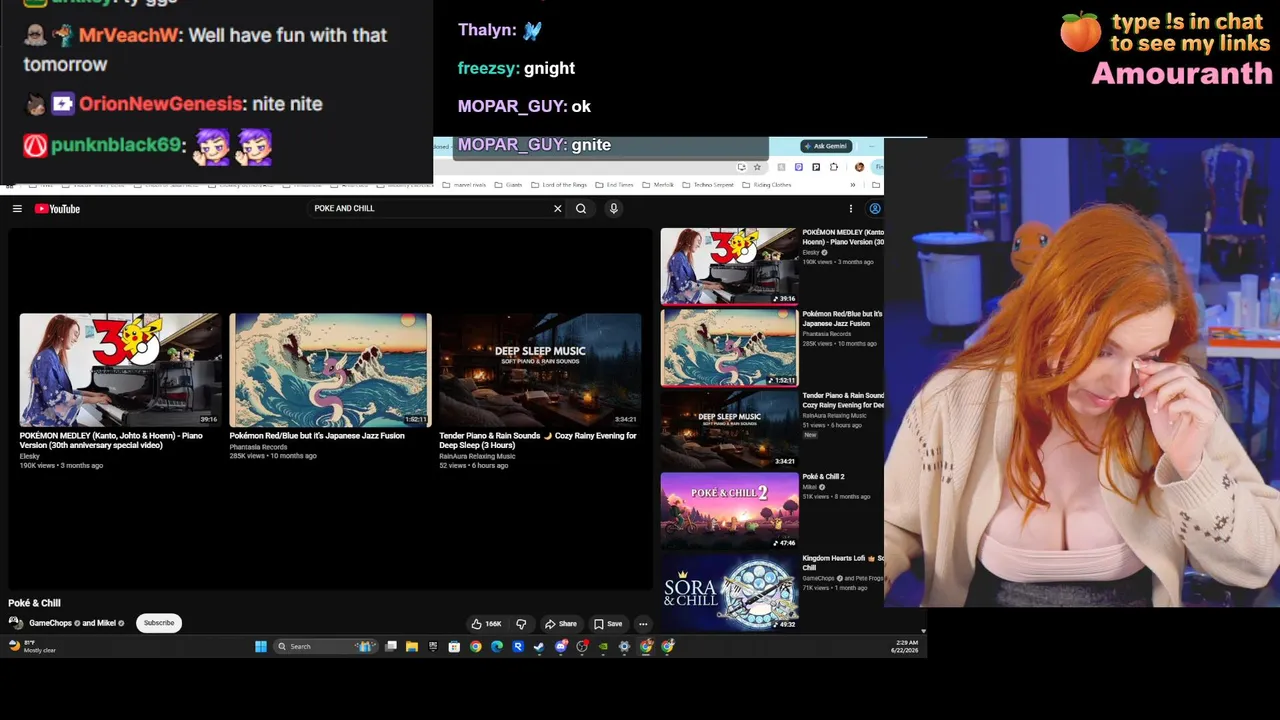Play the sidebar Sora & Chill thumbnail
1280x720 pixels.
point(729,592)
